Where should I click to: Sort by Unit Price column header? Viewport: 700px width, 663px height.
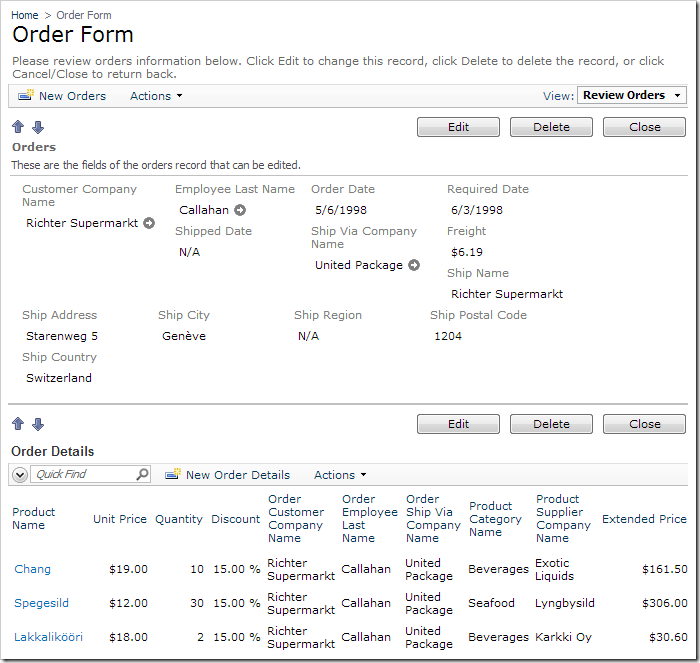click(x=120, y=519)
